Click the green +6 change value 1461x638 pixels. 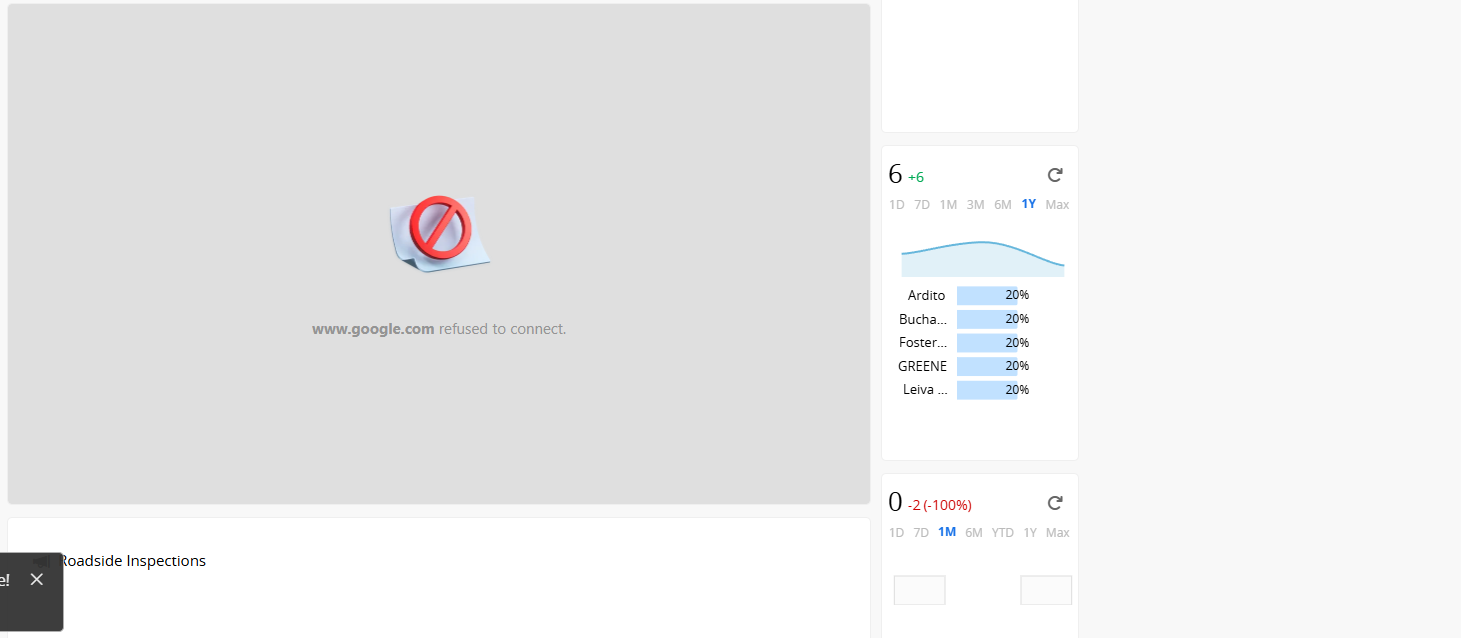tap(916, 177)
